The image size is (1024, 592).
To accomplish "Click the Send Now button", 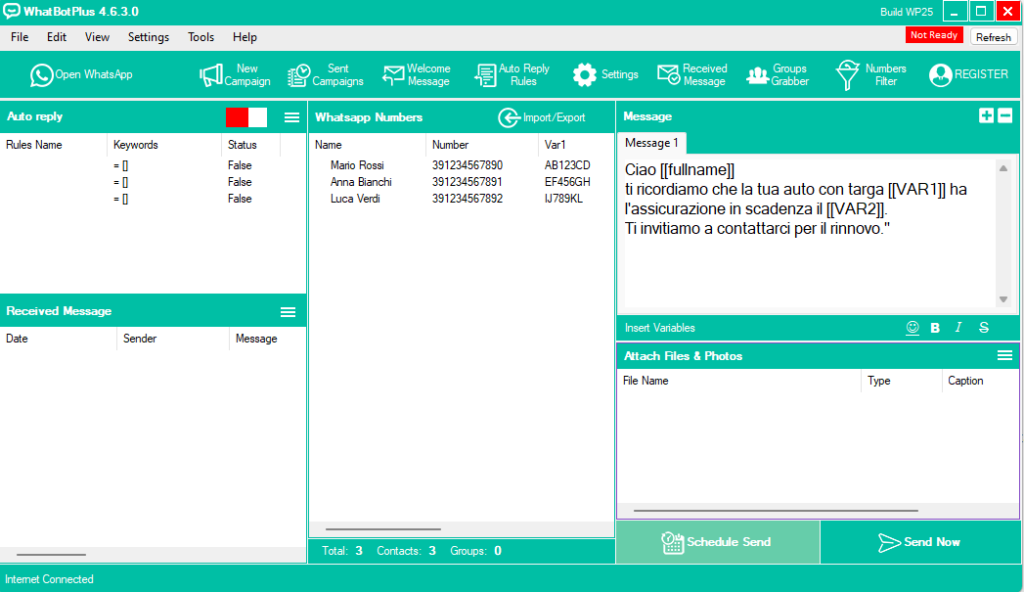I will (x=919, y=542).
